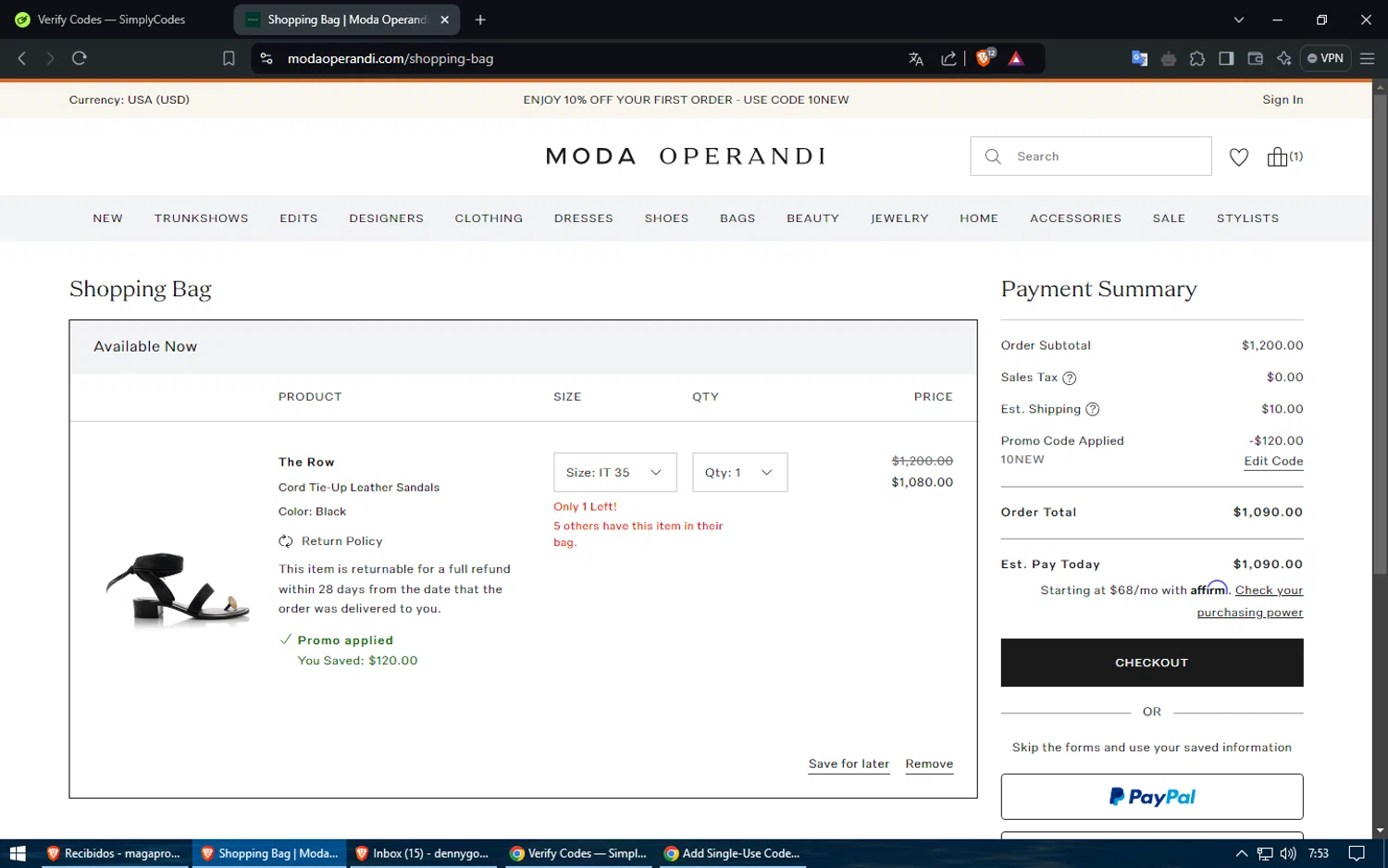Open the browser hamburger menu
The width and height of the screenshot is (1388, 868).
(1367, 58)
